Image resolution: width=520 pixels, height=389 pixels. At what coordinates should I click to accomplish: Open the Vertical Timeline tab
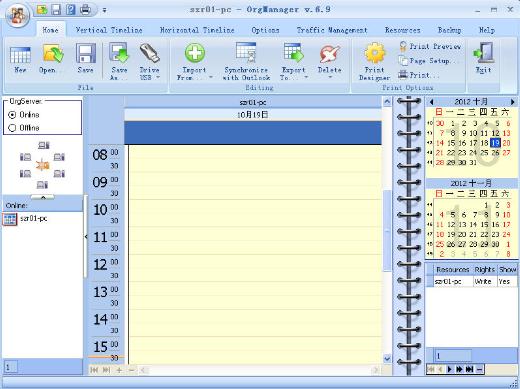109,30
